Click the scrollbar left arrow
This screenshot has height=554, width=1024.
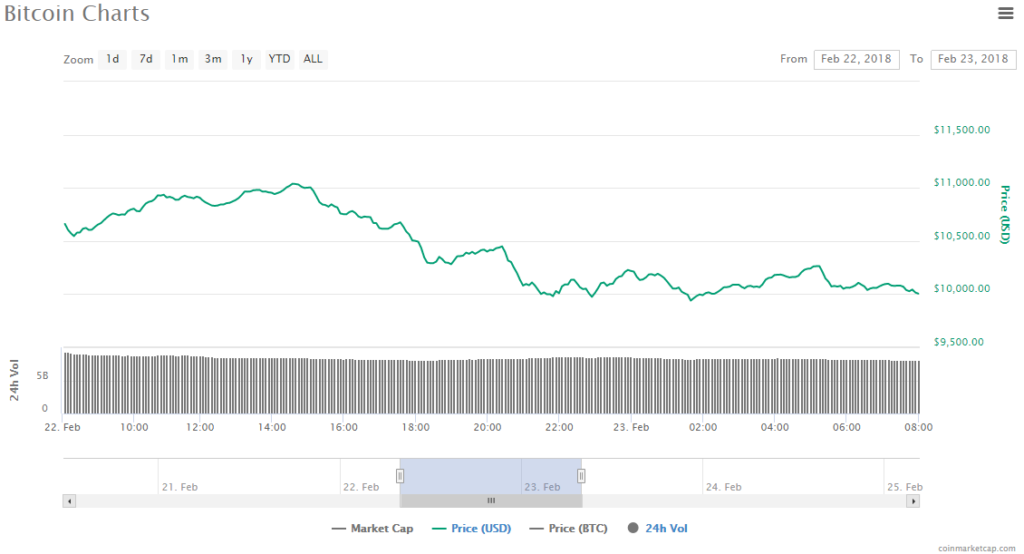point(68,500)
